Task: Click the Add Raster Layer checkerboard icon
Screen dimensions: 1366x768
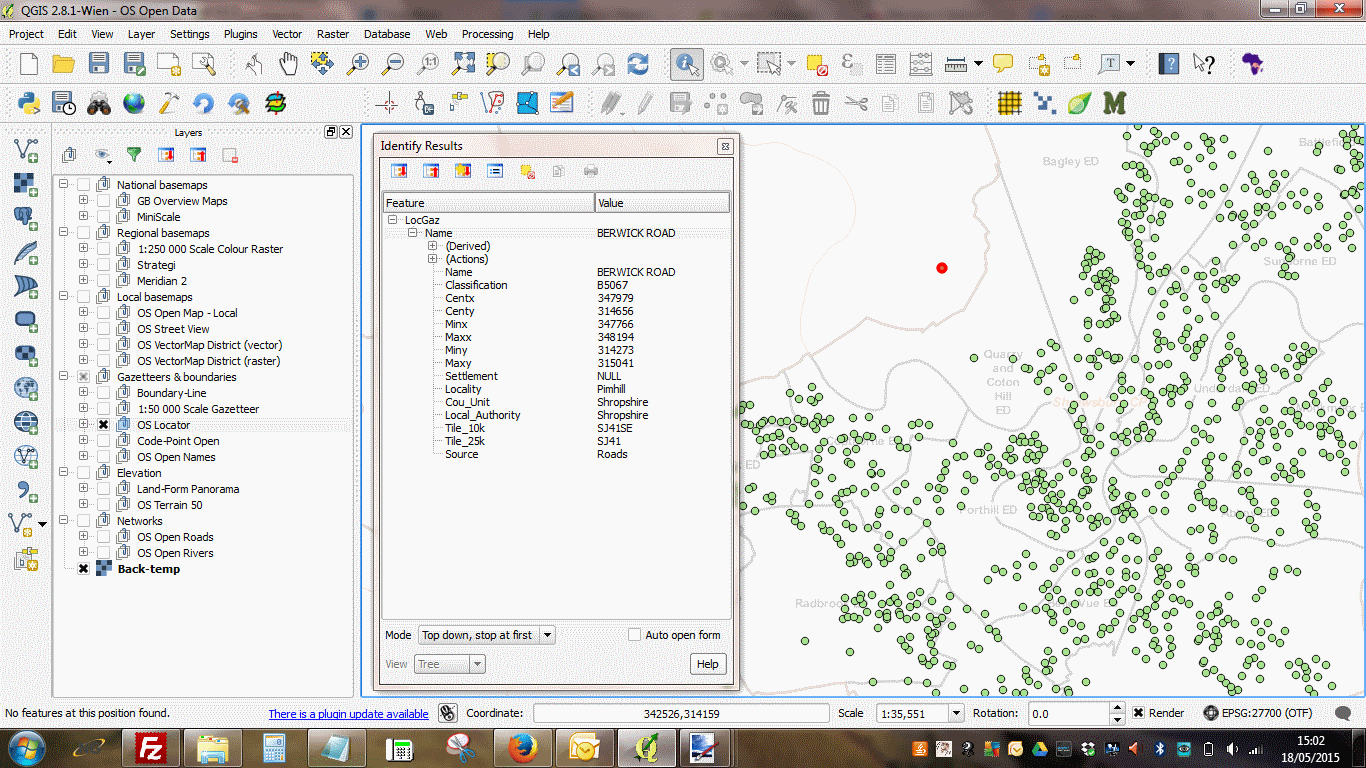Action: pyautogui.click(x=25, y=185)
